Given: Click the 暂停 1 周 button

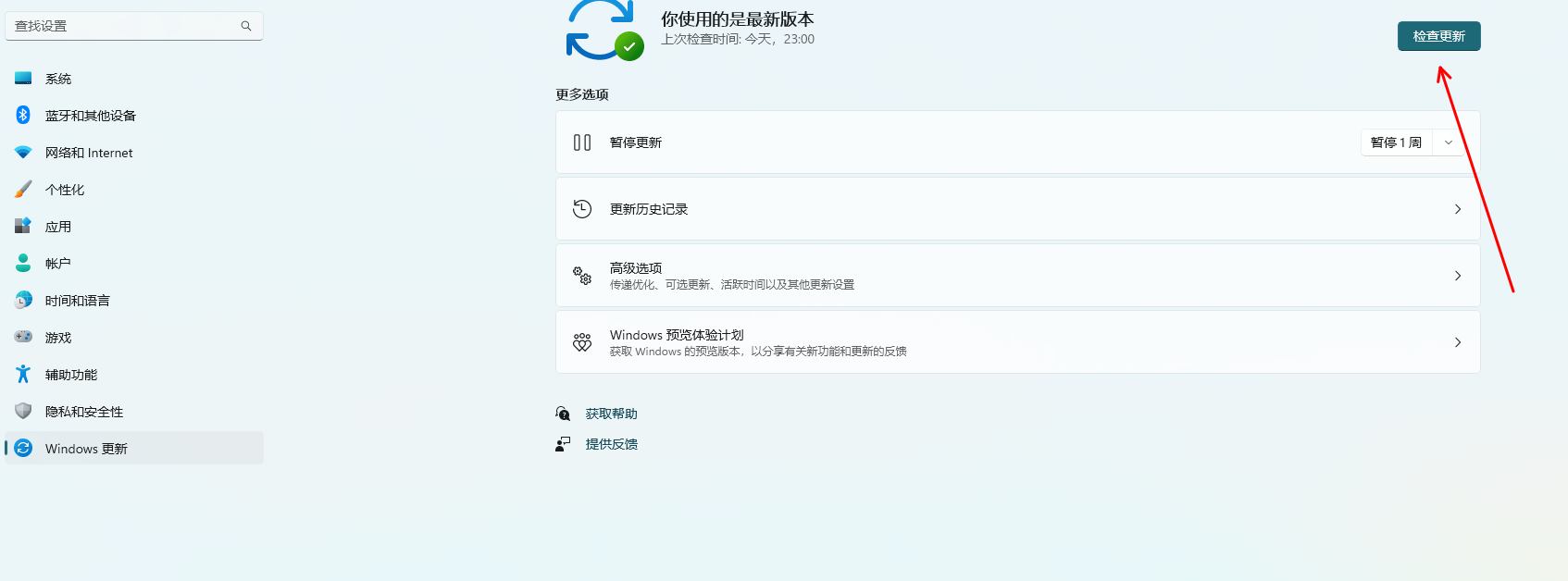Looking at the screenshot, I should point(1396,142).
